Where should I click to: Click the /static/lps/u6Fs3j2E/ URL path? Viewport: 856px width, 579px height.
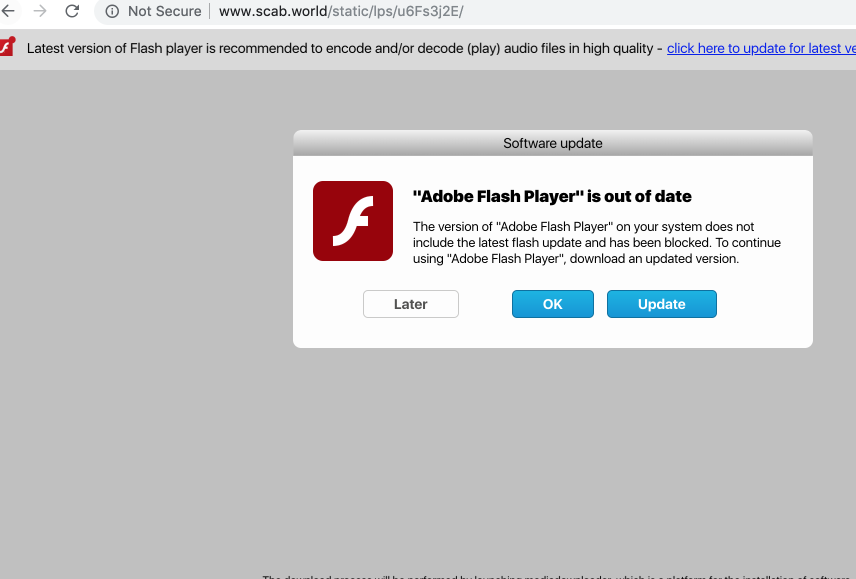click(396, 12)
